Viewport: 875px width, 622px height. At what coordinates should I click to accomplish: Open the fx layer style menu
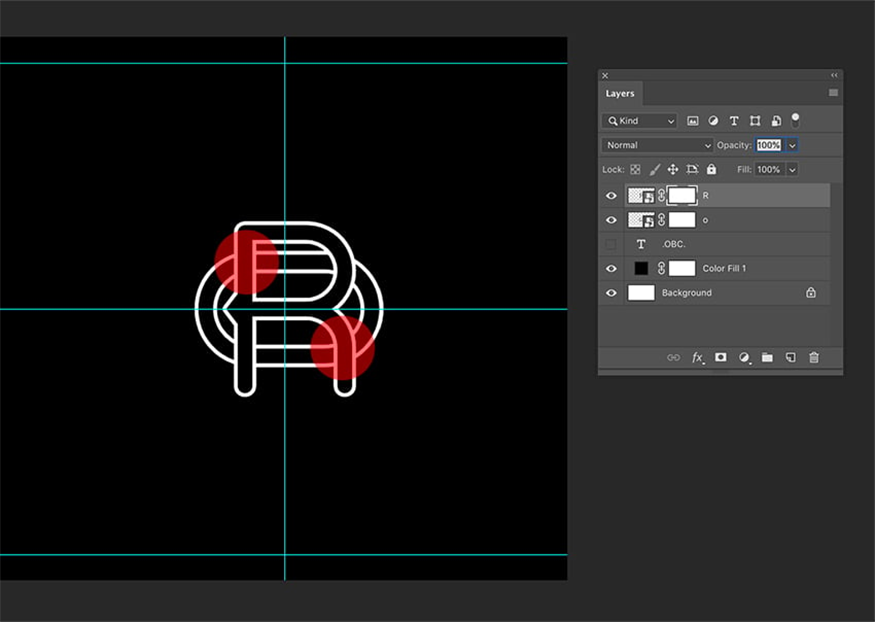[x=698, y=357]
